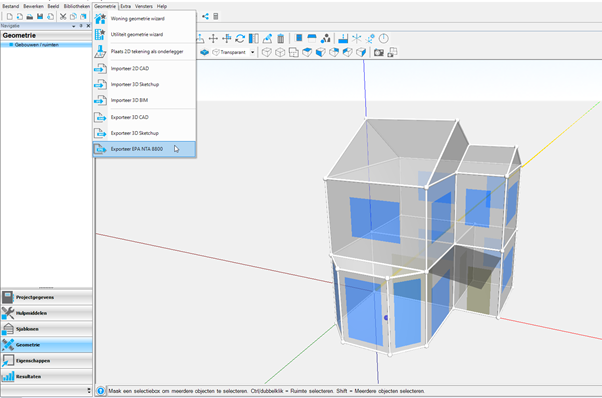Open the Vensters menu
Screen dimensions: 602x398
click(144, 6)
